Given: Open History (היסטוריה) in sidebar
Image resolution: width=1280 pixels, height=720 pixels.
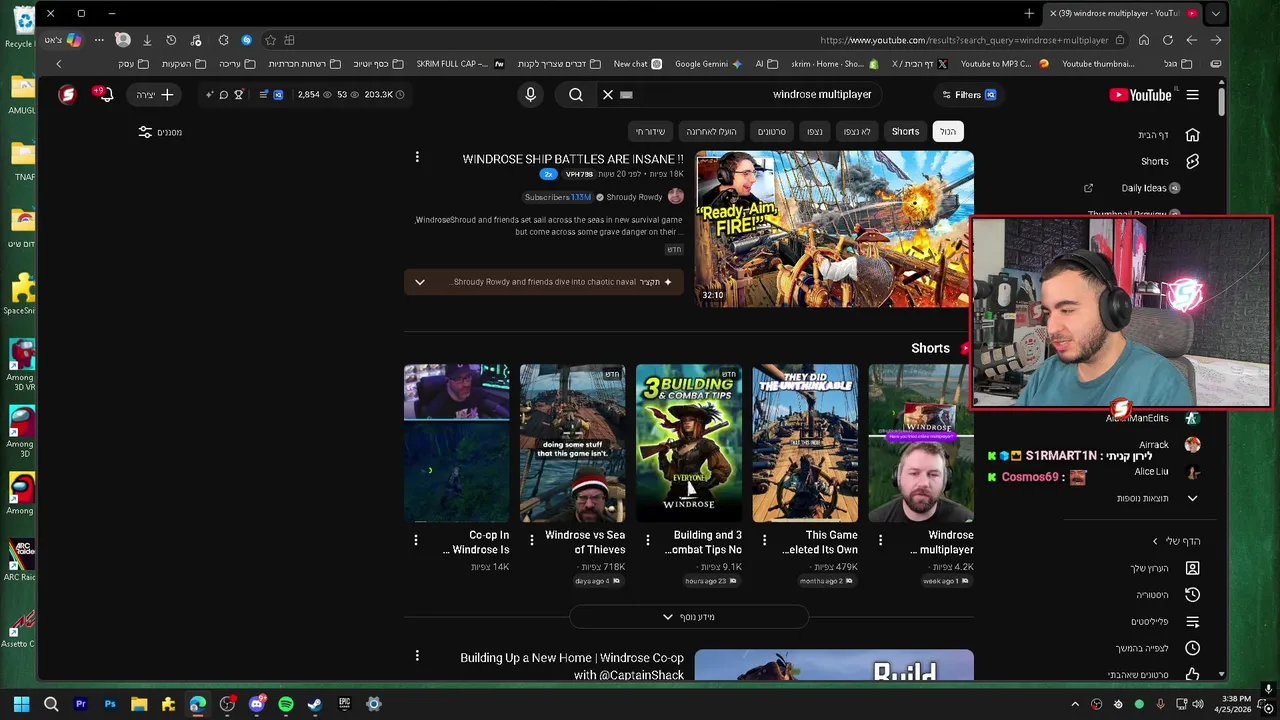Looking at the screenshot, I should [1166, 595].
